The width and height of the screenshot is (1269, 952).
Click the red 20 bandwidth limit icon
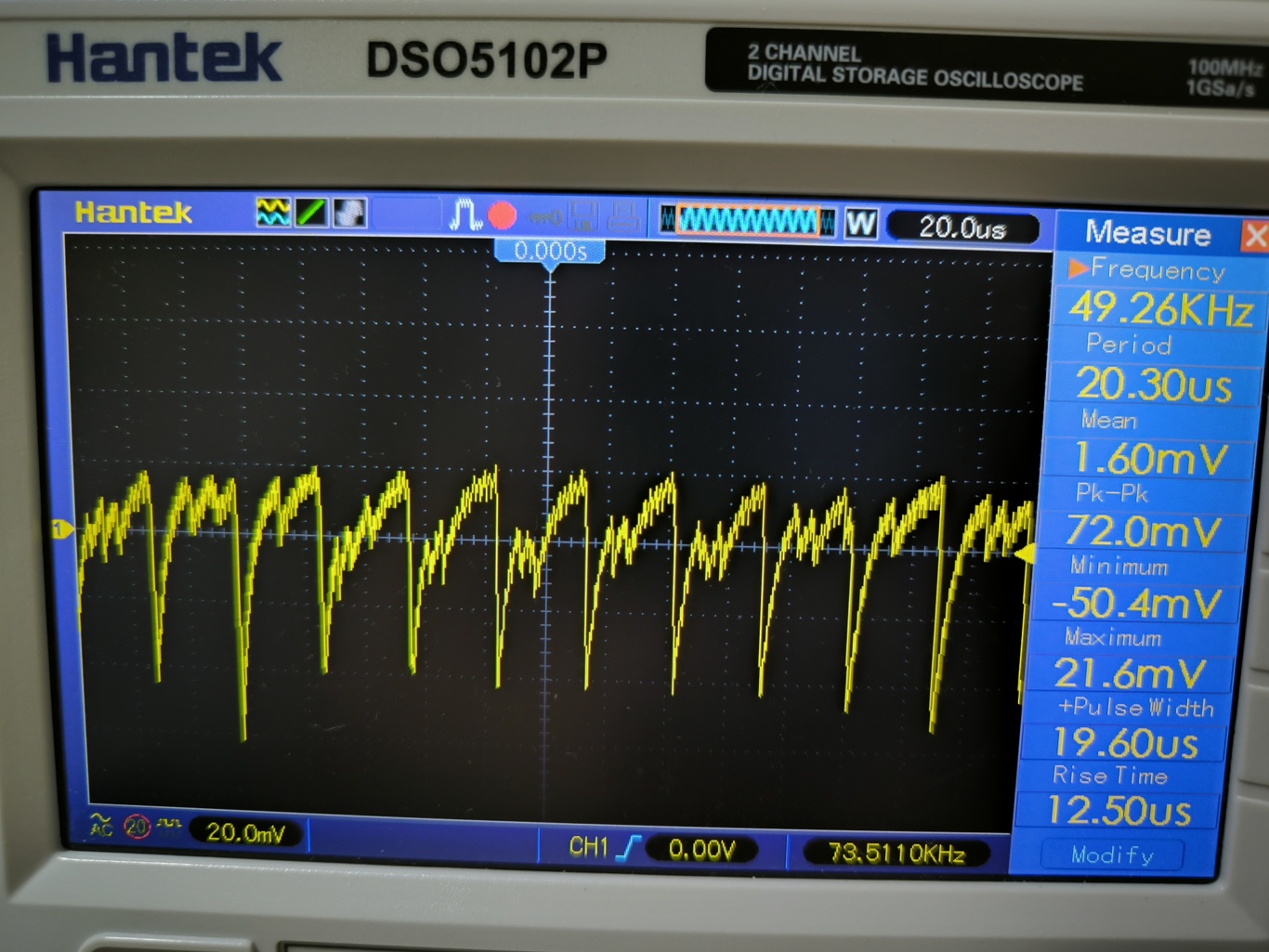coord(137,827)
